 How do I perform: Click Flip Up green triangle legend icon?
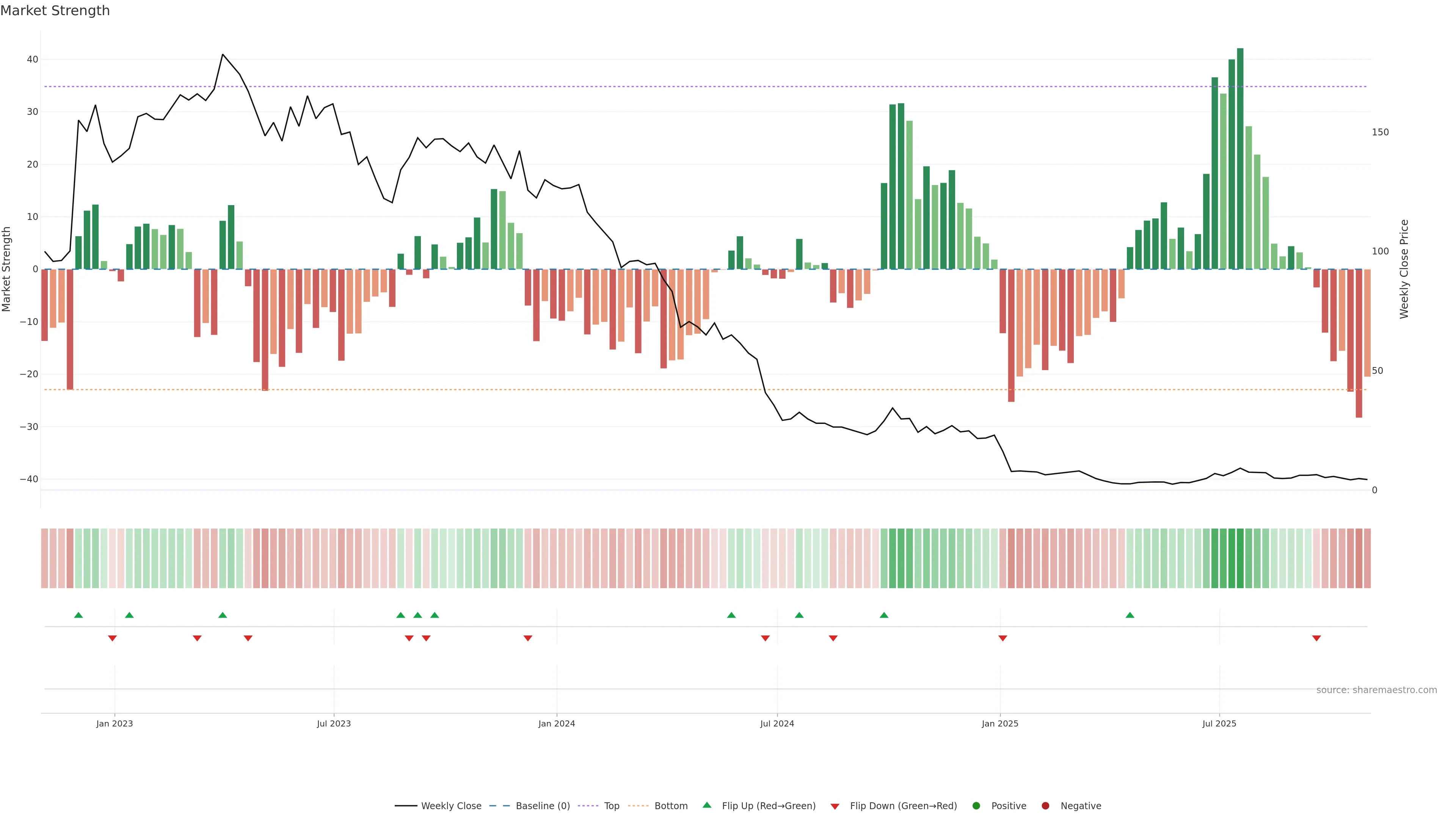(706, 805)
